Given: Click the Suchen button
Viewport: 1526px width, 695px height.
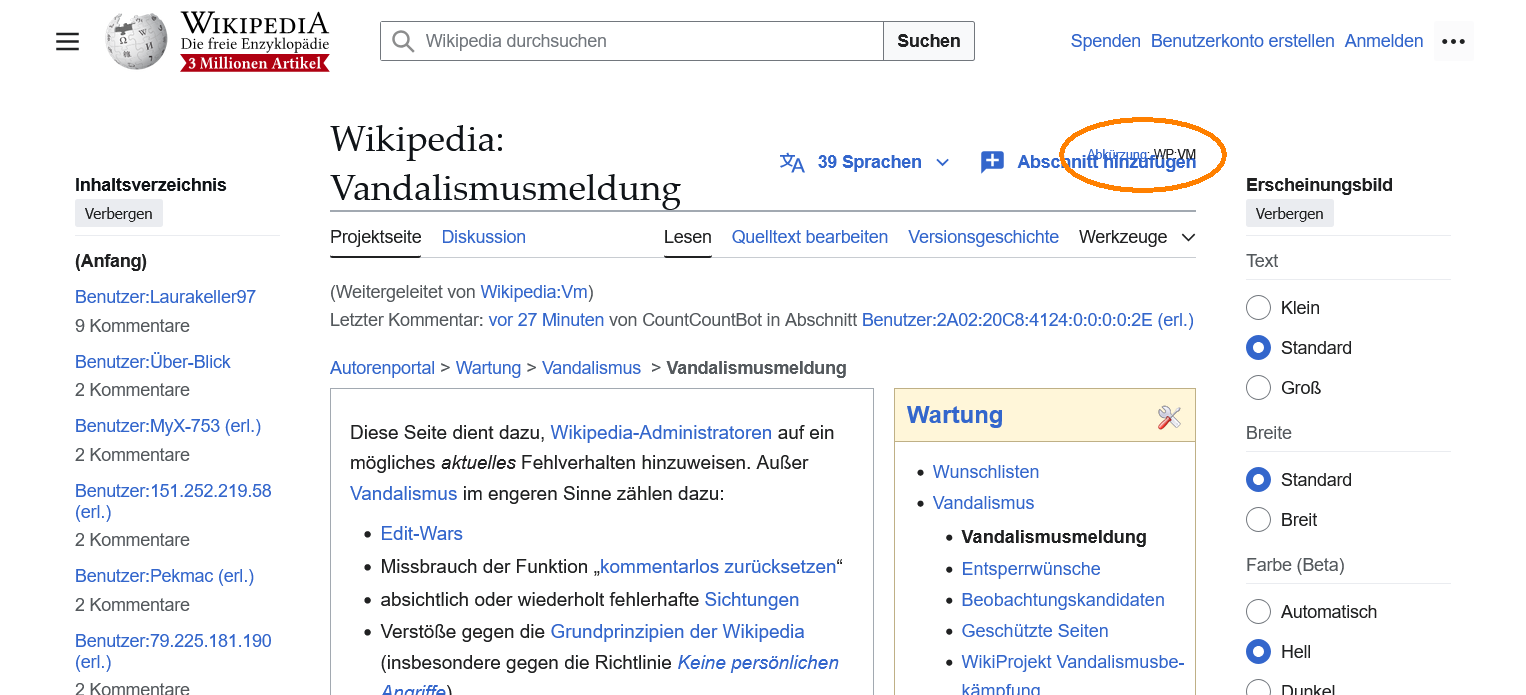Looking at the screenshot, I should 929,41.
